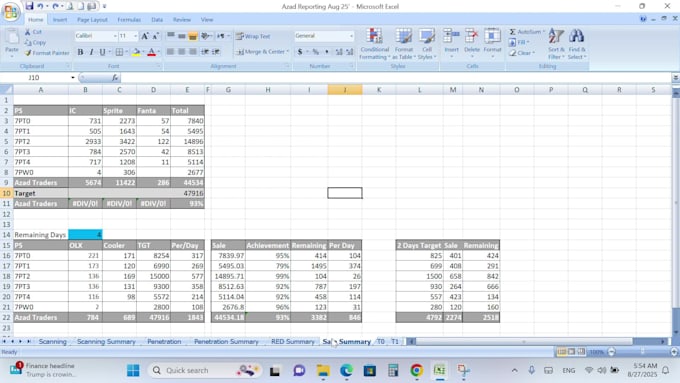Open the Clipboard group dialog launcher

coord(68,66)
